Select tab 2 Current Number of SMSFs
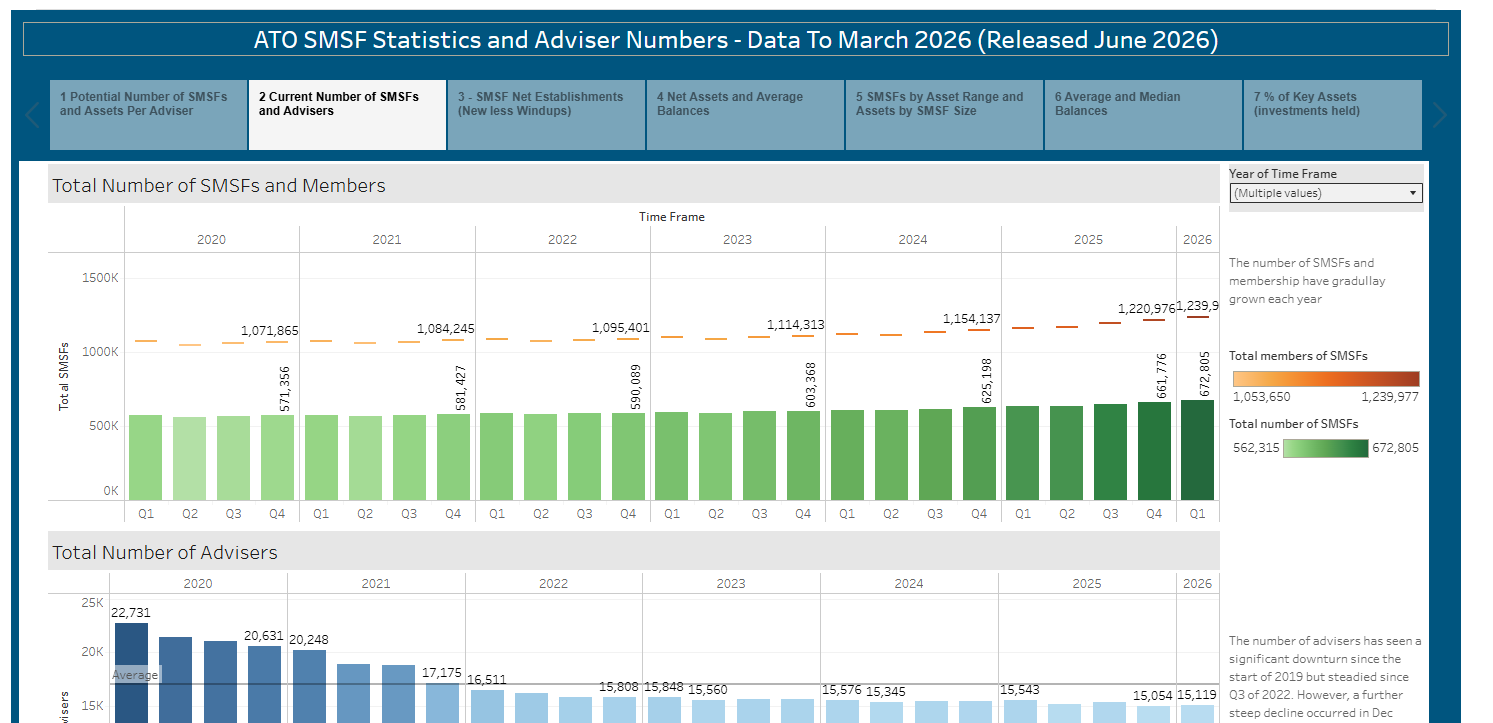1493x723 pixels. (x=347, y=115)
